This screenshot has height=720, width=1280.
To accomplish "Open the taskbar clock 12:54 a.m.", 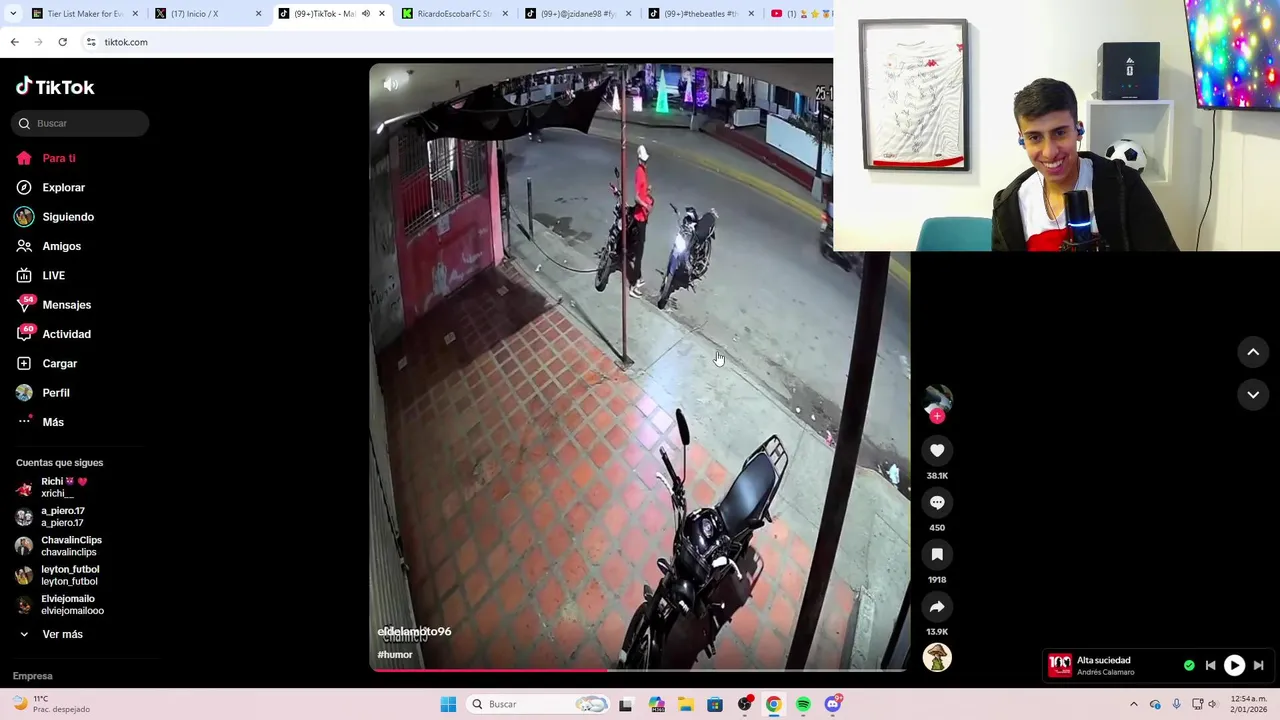I will point(1251,704).
